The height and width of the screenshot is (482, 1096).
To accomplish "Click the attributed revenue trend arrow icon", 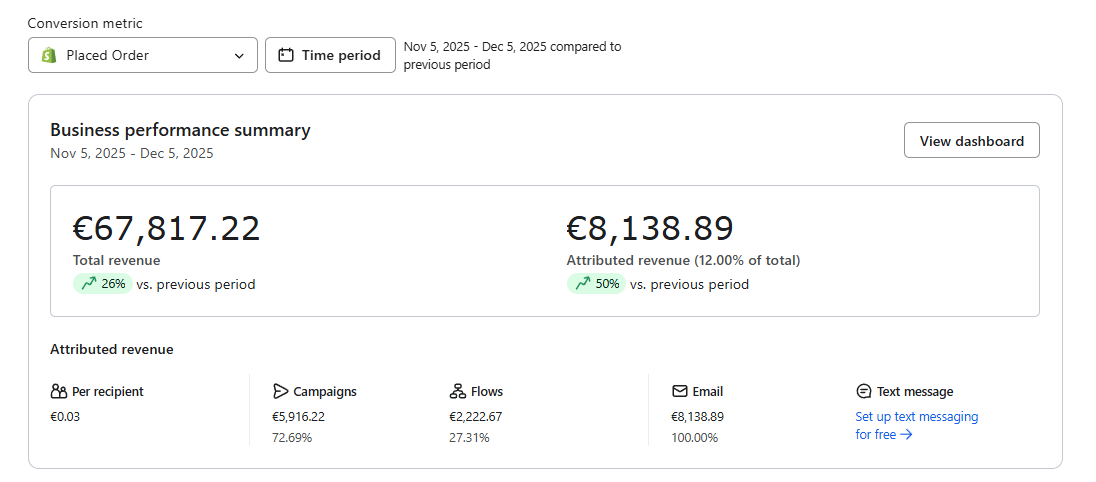I will (x=582, y=284).
